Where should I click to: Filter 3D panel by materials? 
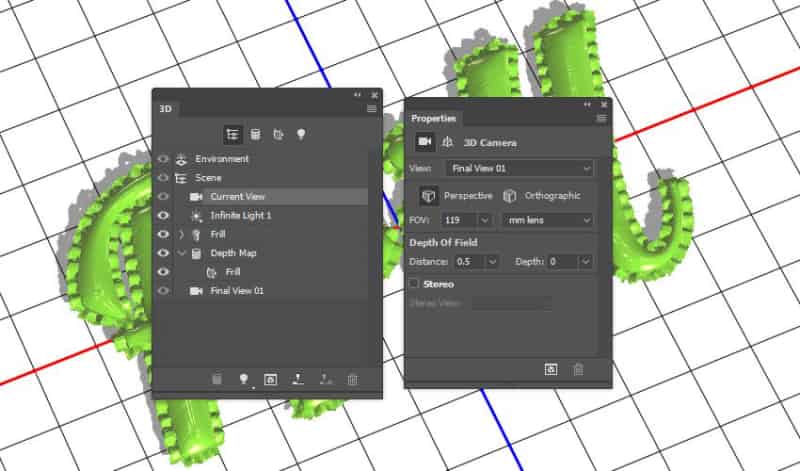pyautogui.click(x=278, y=135)
